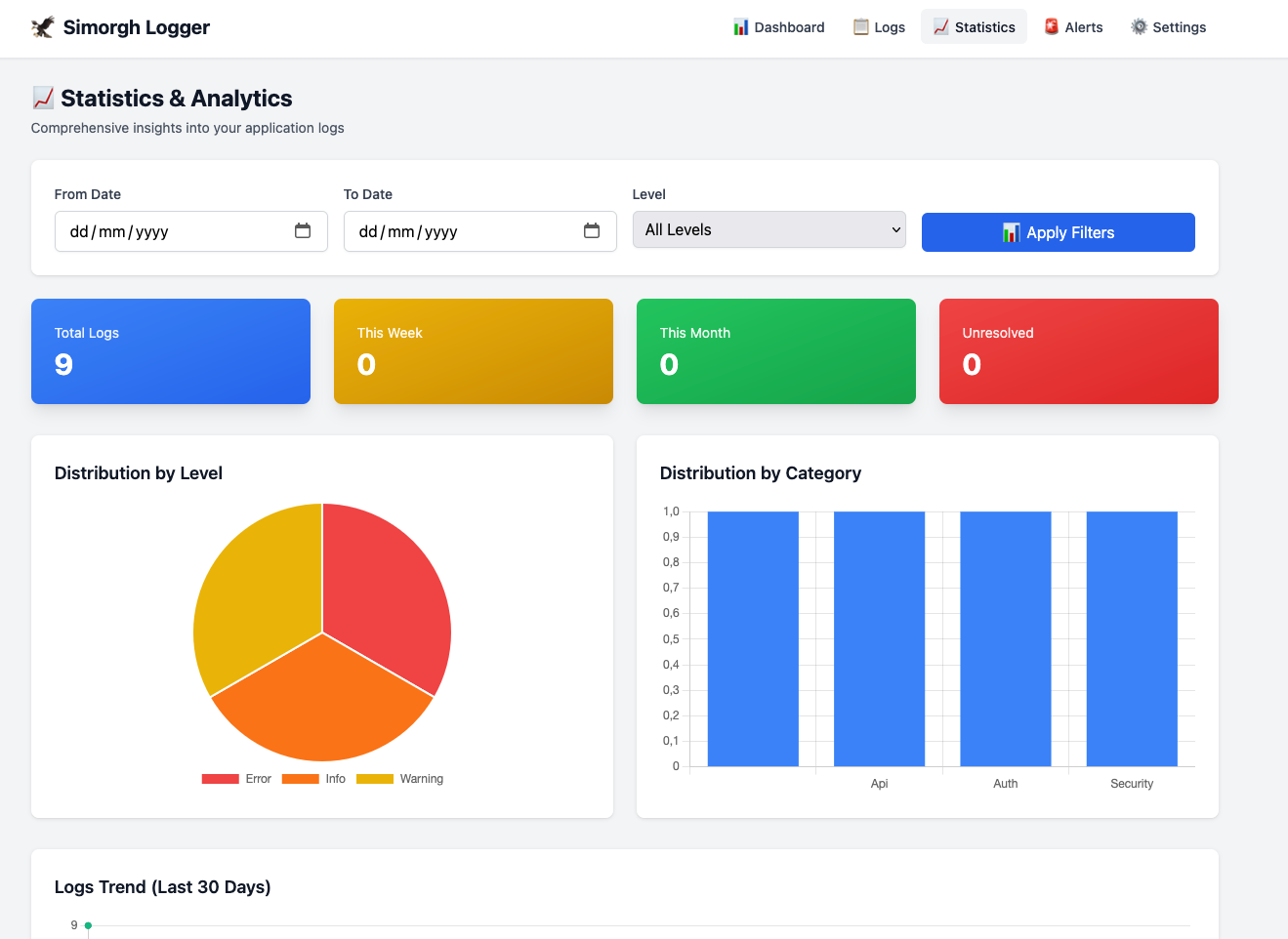Open the From Date calendar picker icon
The image size is (1288, 939).
tap(303, 231)
